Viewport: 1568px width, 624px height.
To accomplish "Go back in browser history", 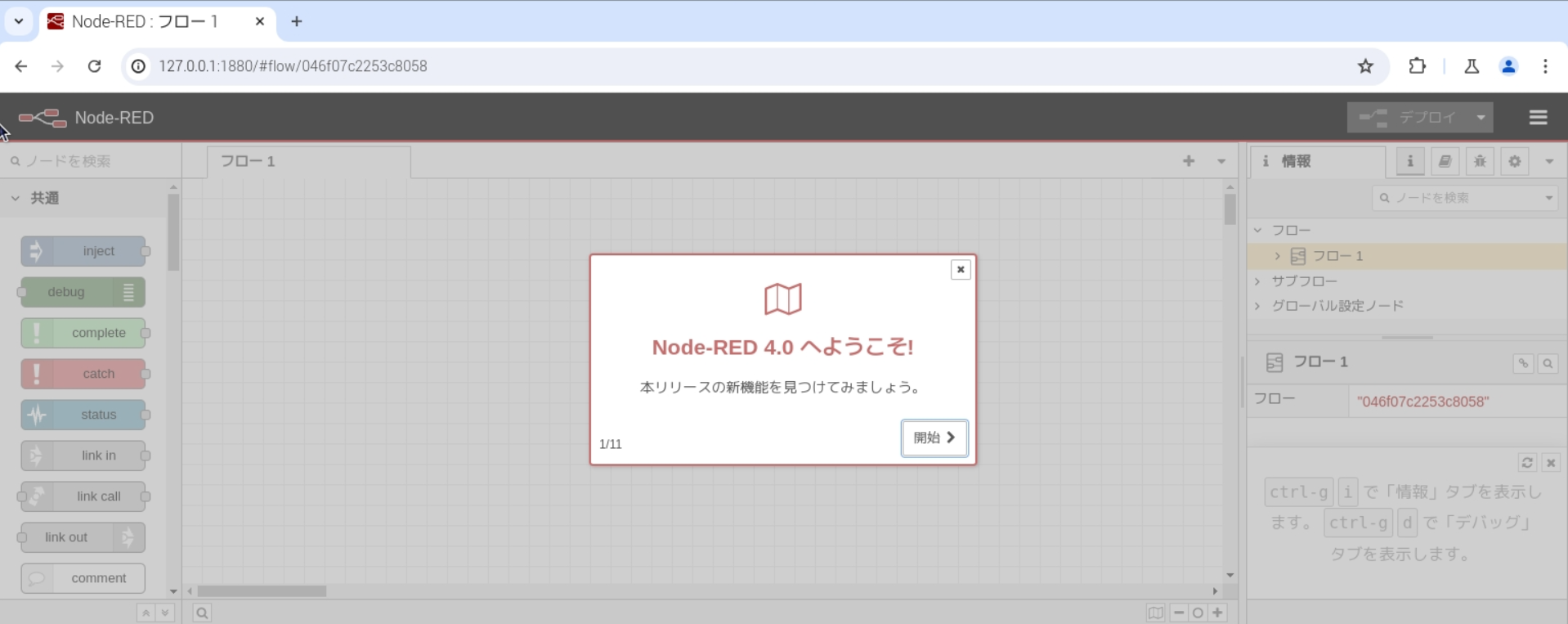I will [x=21, y=66].
